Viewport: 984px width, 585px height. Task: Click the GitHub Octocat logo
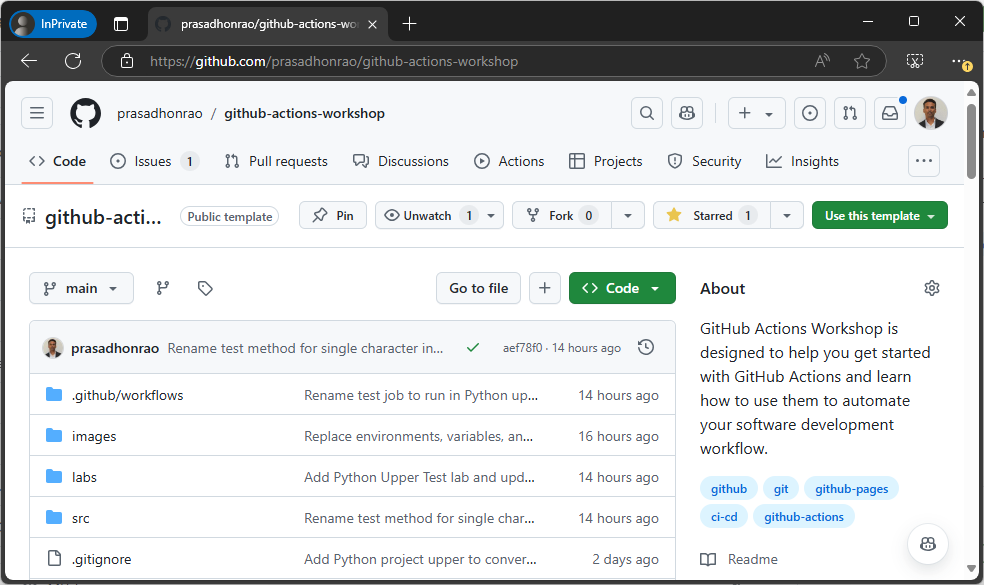(x=85, y=113)
